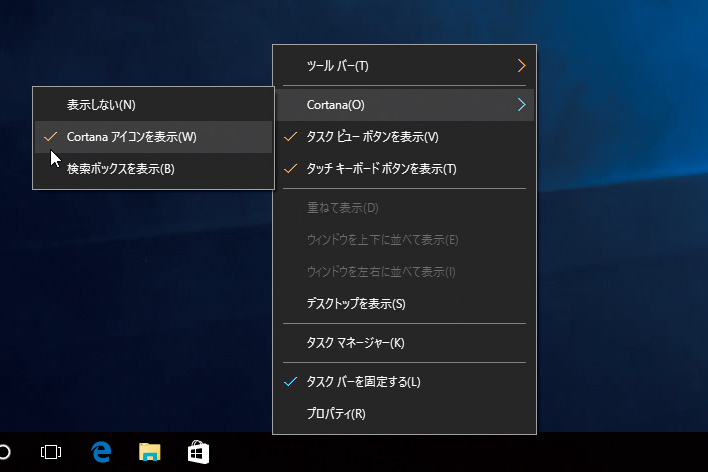This screenshot has width=708, height=472.
Task: Open Task View from the taskbar
Action: tap(51, 452)
